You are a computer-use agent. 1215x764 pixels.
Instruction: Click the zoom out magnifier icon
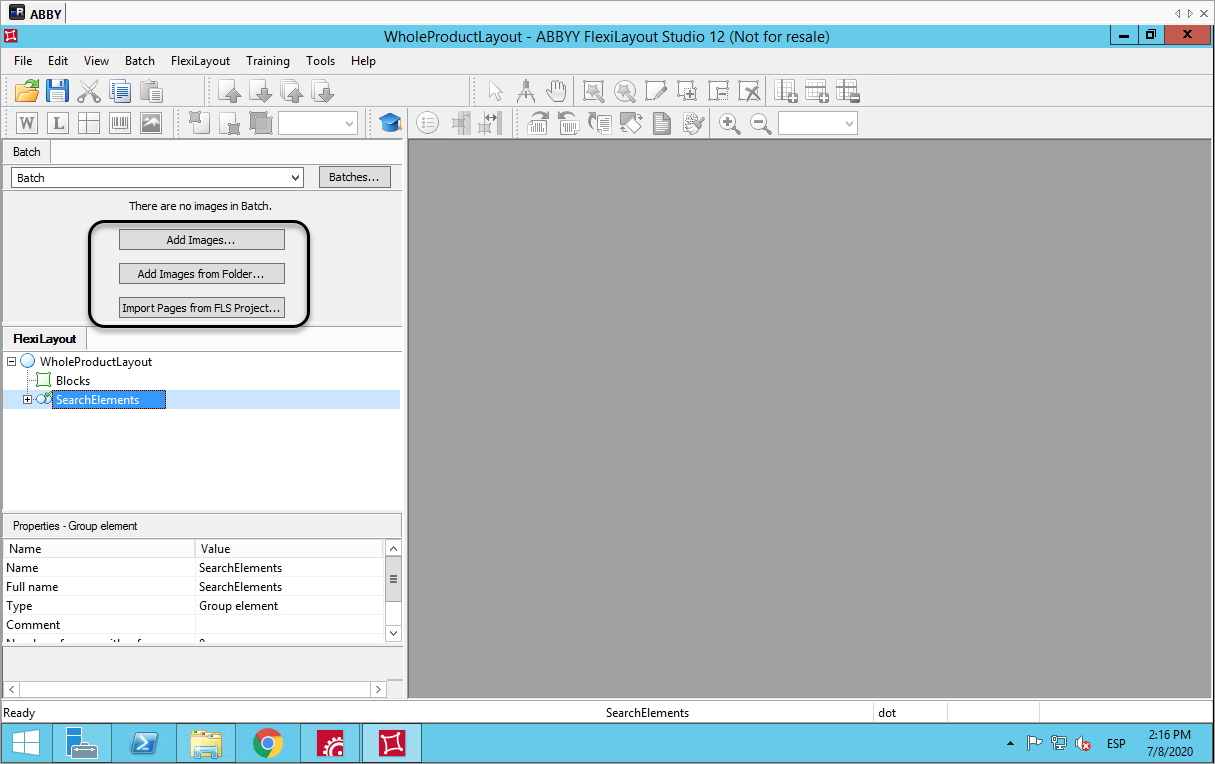(x=761, y=123)
